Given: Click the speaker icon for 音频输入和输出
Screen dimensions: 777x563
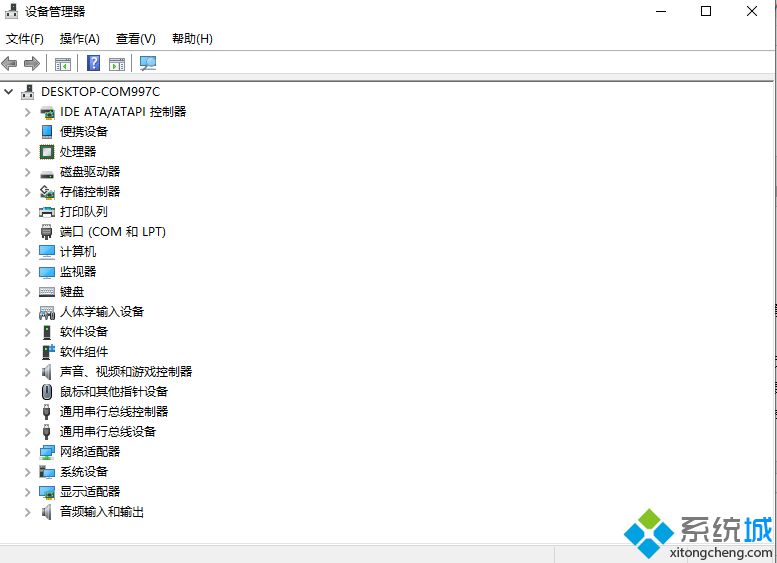Looking at the screenshot, I should pyautogui.click(x=47, y=512).
